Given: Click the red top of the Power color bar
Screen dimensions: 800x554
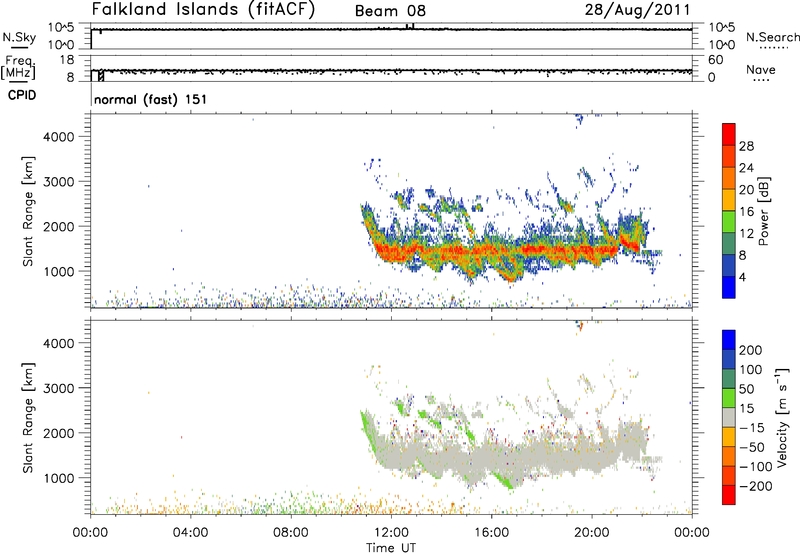Looking at the screenshot, I should (x=729, y=132).
